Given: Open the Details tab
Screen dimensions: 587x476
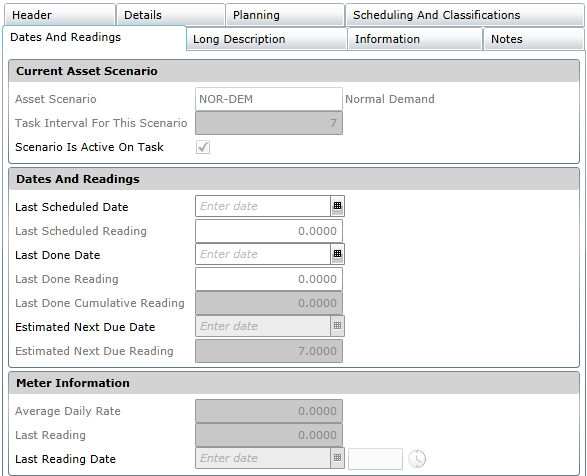Looking at the screenshot, I should point(170,15).
